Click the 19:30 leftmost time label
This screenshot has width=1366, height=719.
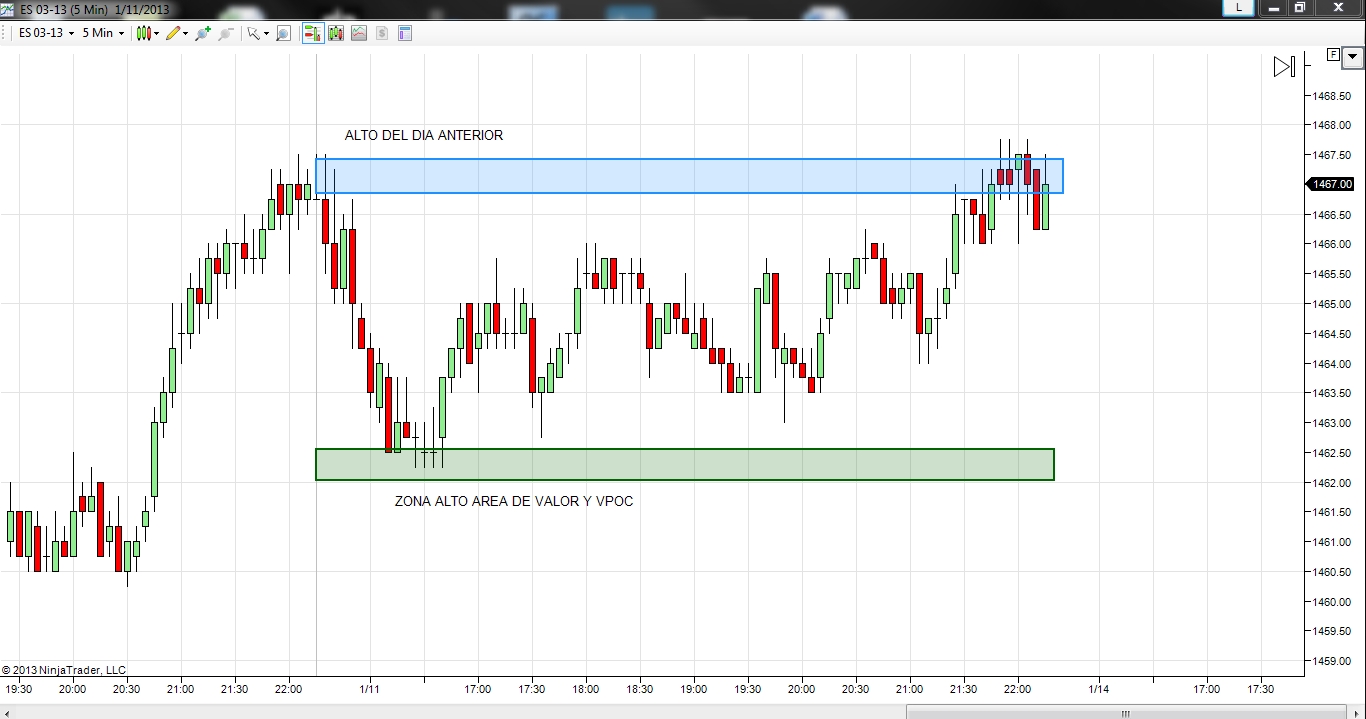[x=19, y=689]
